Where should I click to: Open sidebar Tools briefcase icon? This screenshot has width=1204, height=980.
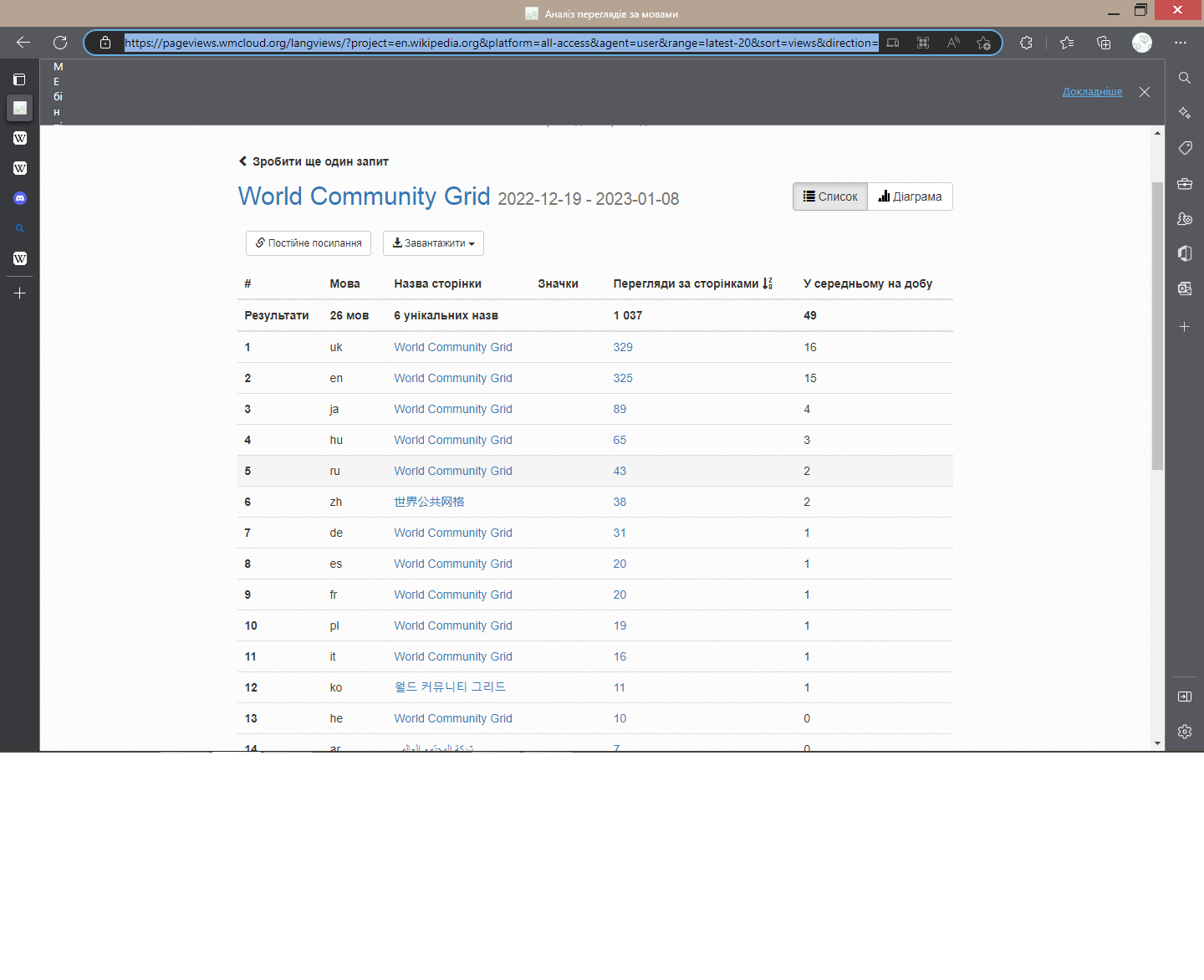[1185, 183]
